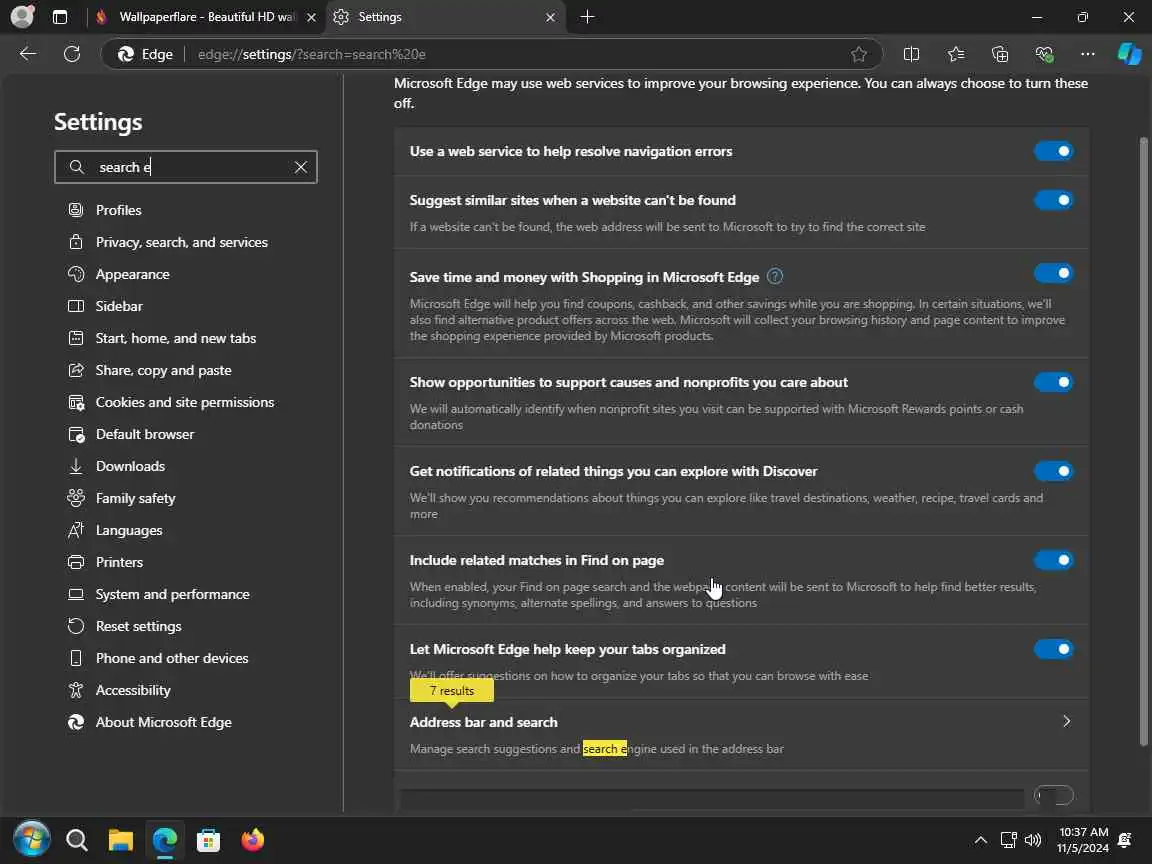This screenshot has width=1152, height=864.
Task: Clear the settings search with X
Action: (300, 167)
